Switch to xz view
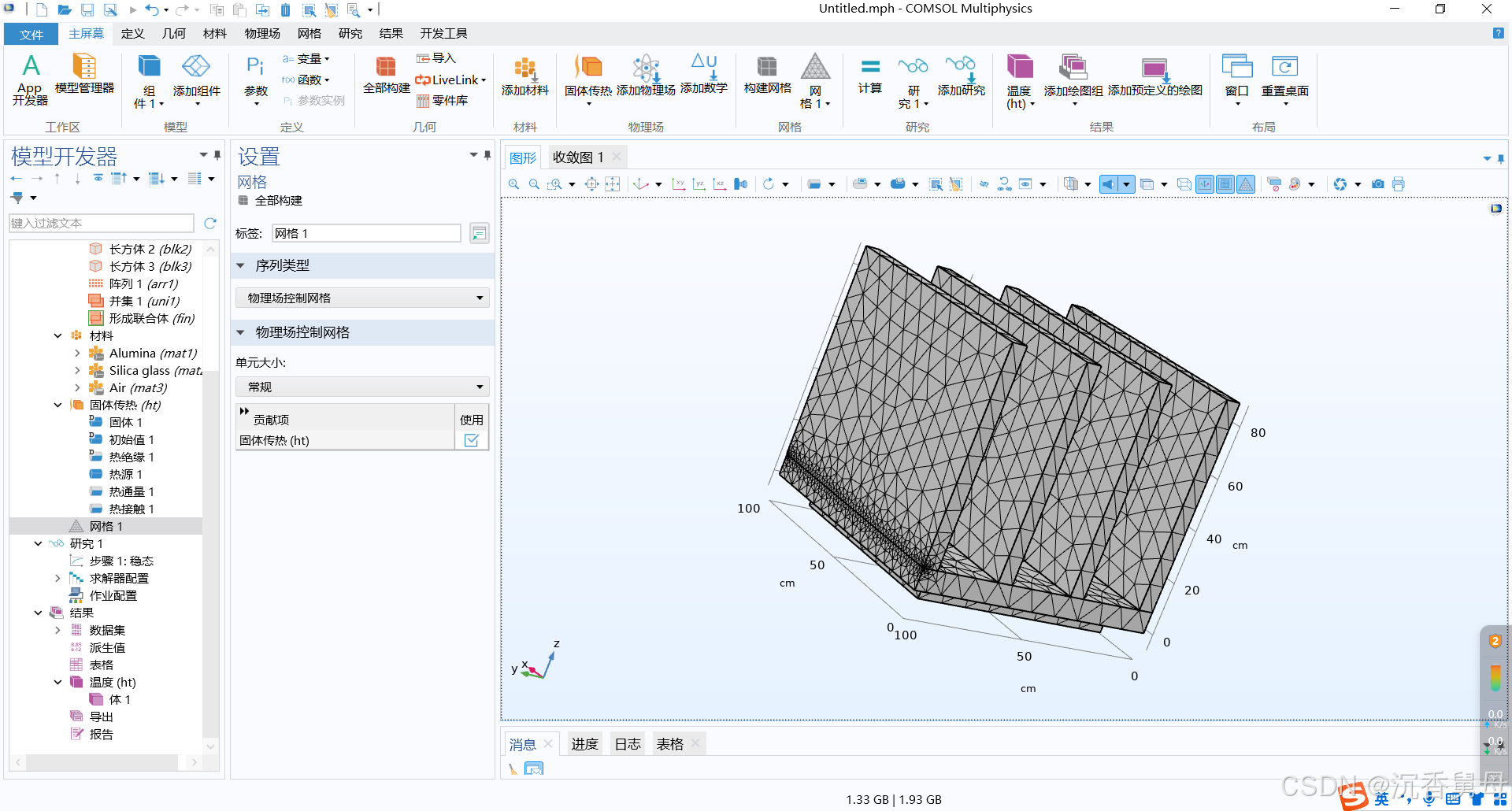The image size is (1512, 811). click(719, 184)
